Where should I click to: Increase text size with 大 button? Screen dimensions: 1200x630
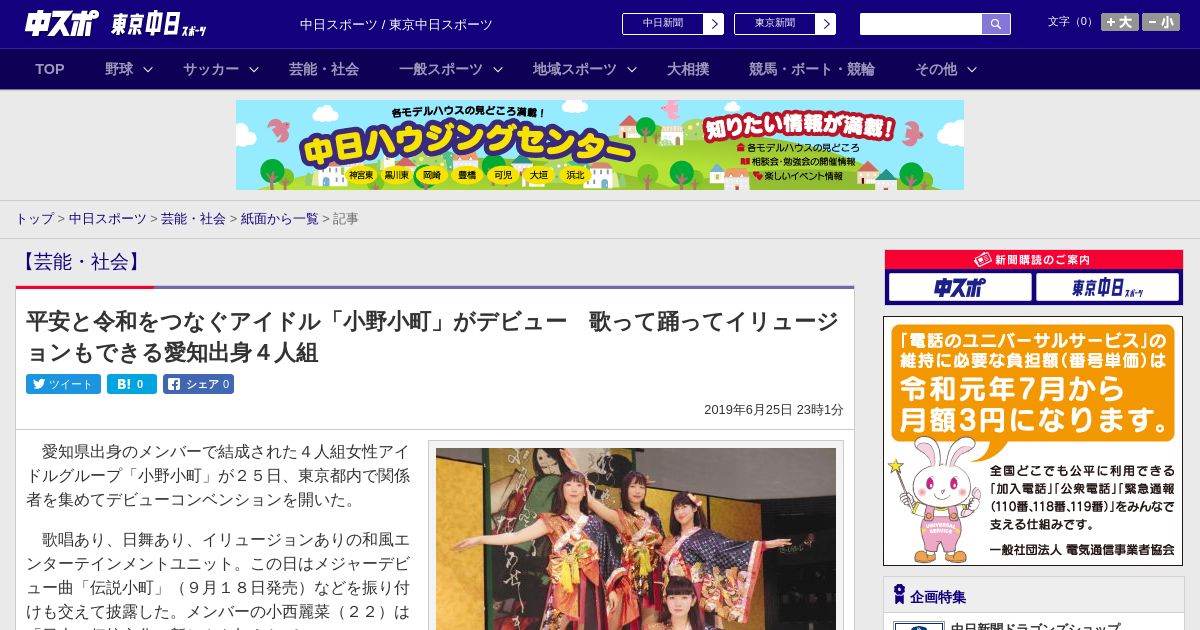[1120, 22]
